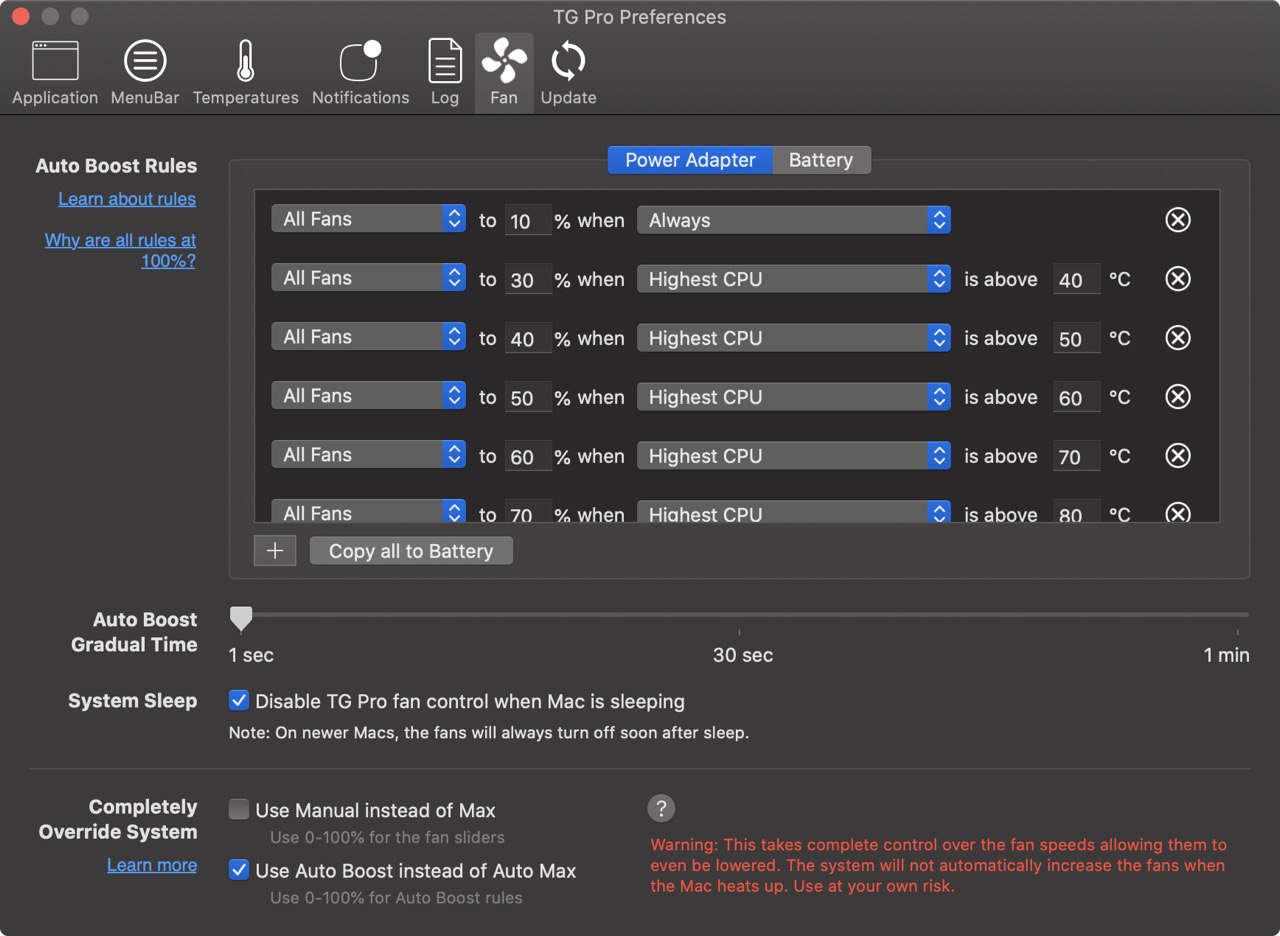Click the Auto Boost Gradual Time slider thumb
The height and width of the screenshot is (936, 1280).
coord(241,618)
